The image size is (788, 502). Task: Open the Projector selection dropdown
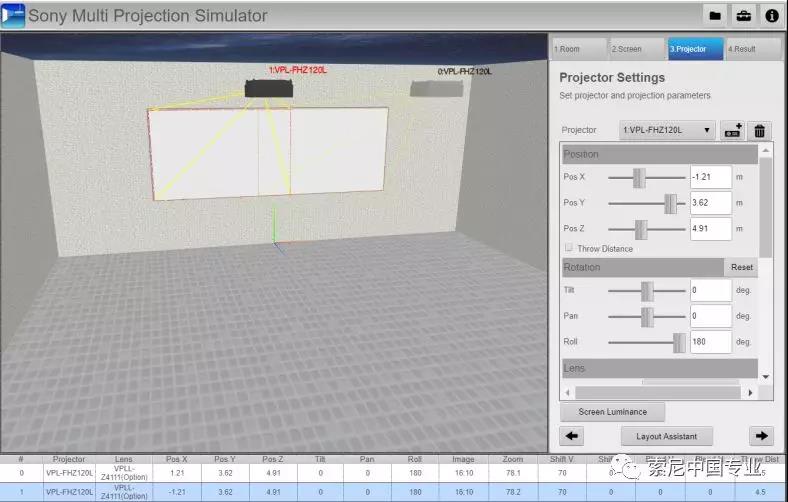(667, 130)
